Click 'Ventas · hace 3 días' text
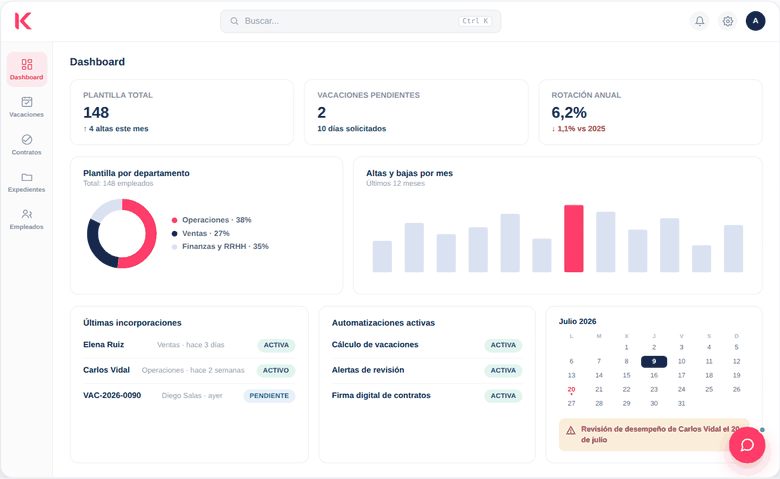 point(191,345)
